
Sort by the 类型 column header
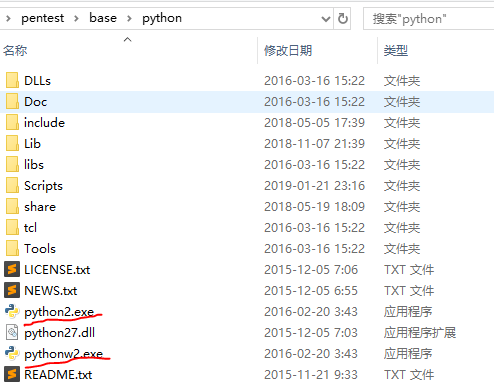[396, 51]
